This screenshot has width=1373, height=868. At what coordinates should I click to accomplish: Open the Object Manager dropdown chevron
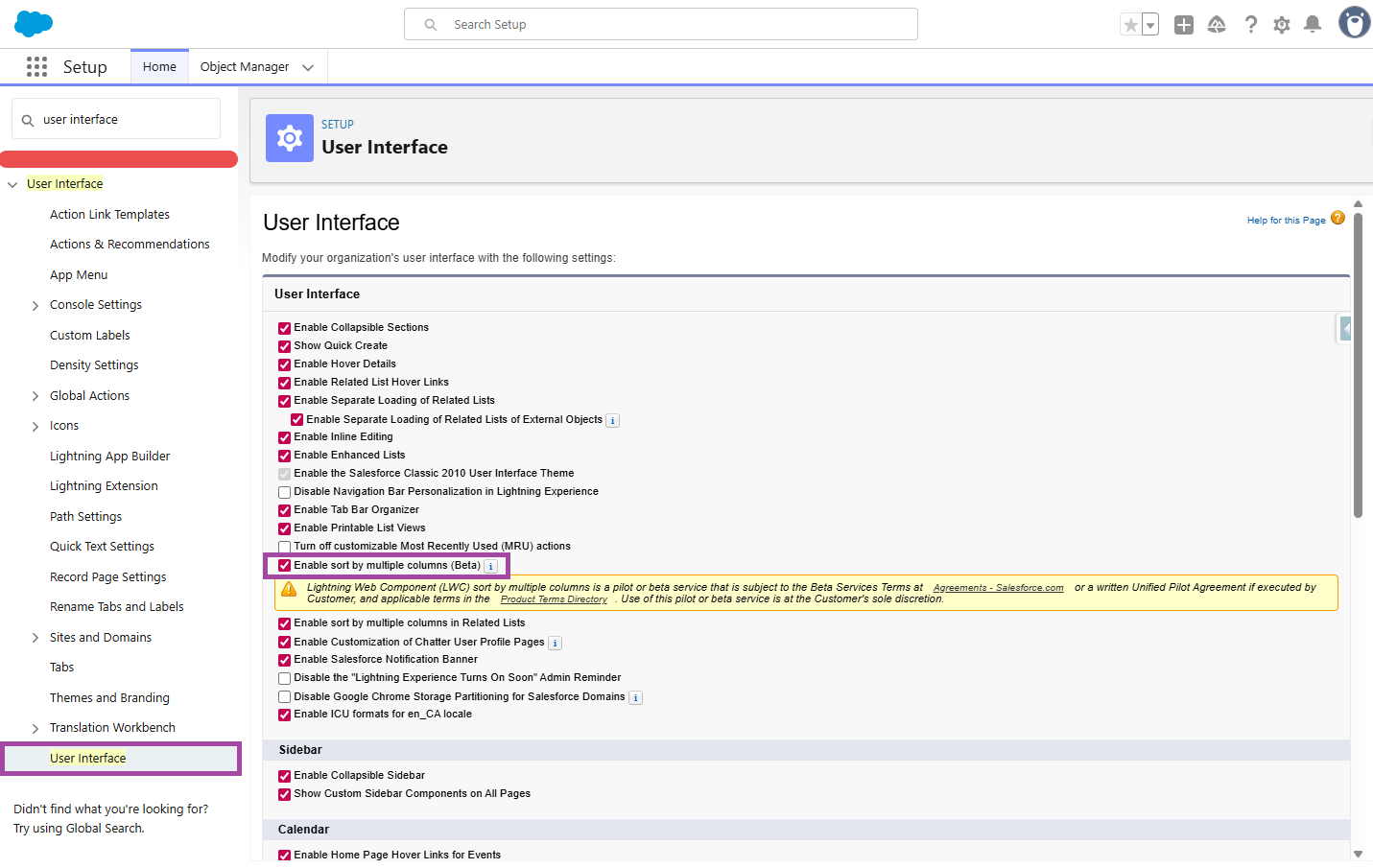[308, 66]
